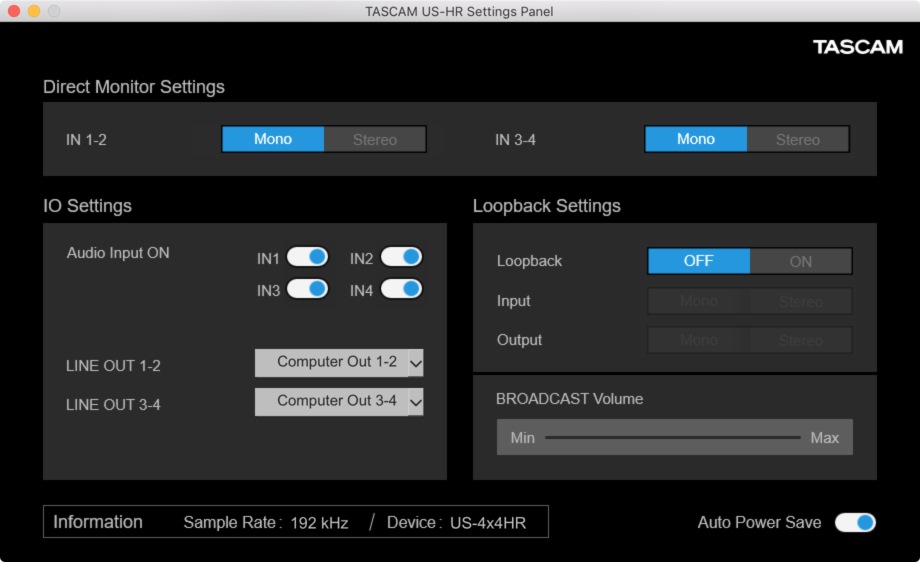Click the Loopback Settings heading
Viewport: 920px width, 562px height.
tap(547, 206)
